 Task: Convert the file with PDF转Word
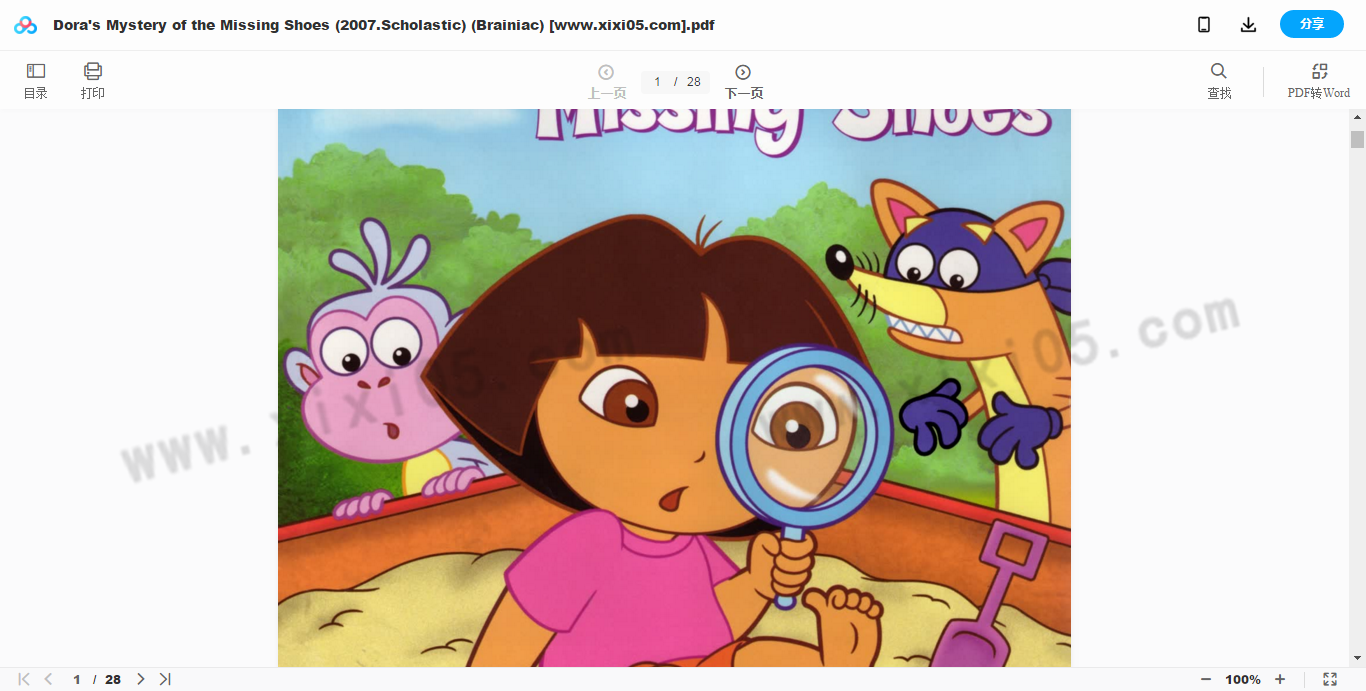click(1319, 81)
